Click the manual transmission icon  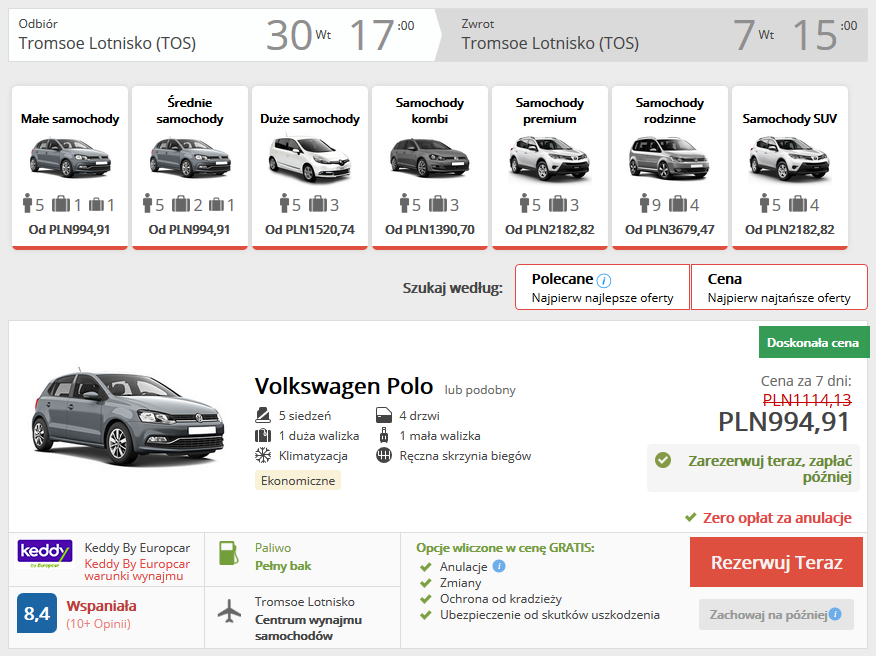tap(385, 455)
